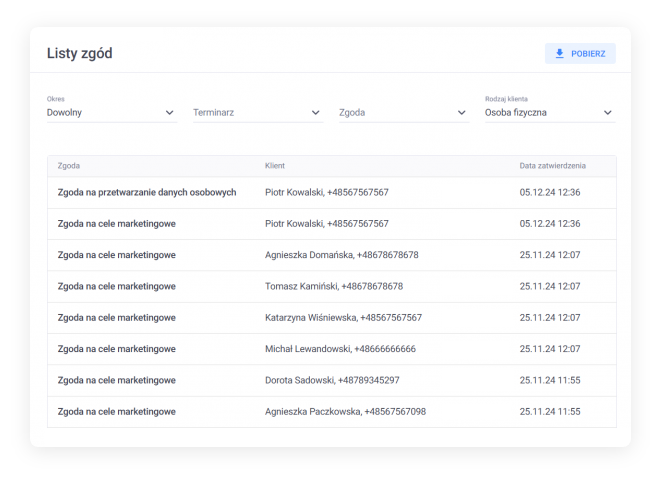
Task: Select Michał Lewandowski client entry
Action: click(340, 349)
